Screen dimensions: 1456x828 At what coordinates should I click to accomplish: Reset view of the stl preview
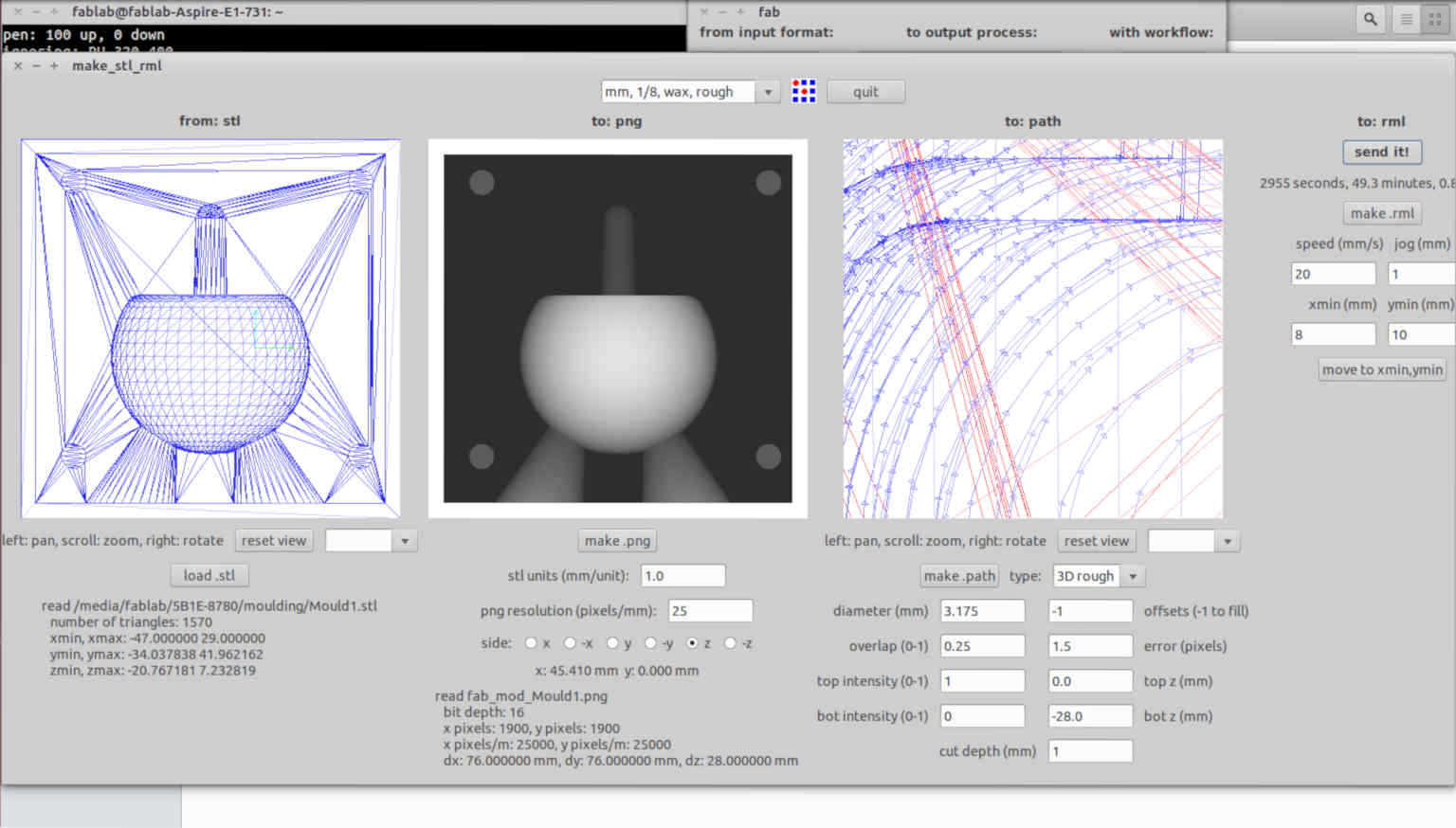click(274, 541)
